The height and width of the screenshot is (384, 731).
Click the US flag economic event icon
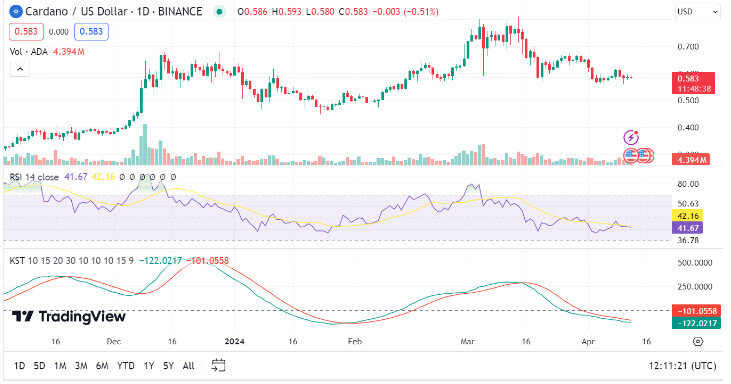631,155
